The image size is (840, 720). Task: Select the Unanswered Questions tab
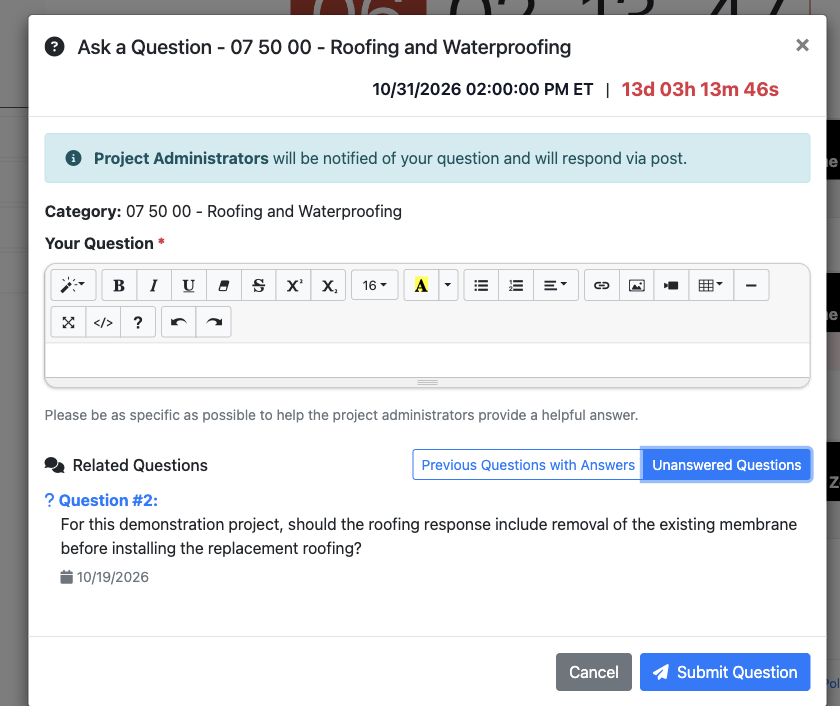coord(726,464)
